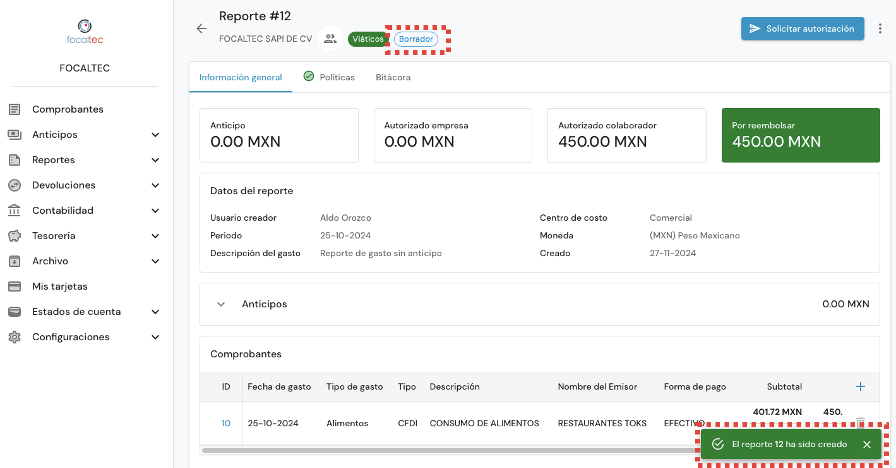The image size is (896, 468).
Task: Dismiss the 'reporte 12 ha sido creado' notification
Action: (867, 445)
